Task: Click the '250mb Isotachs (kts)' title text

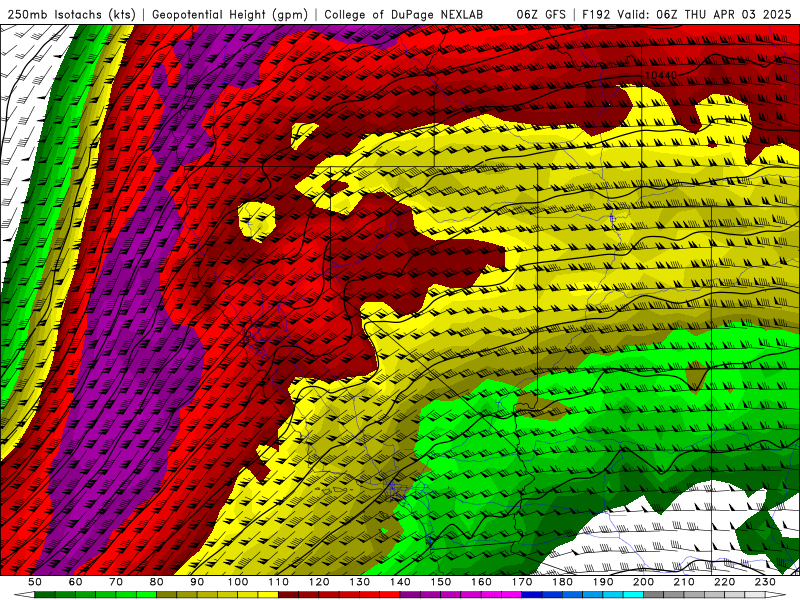Action: (71, 14)
